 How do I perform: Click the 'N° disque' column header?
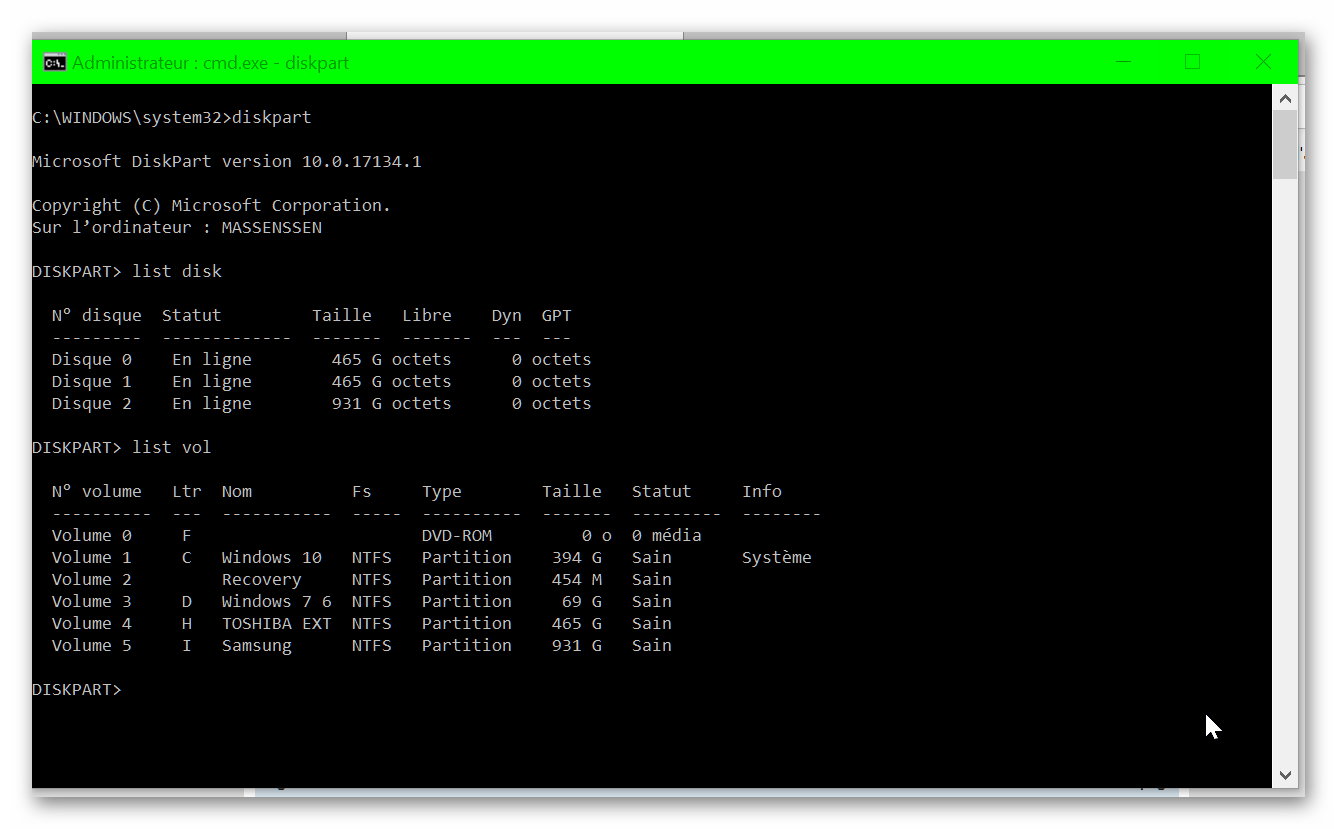coord(97,316)
